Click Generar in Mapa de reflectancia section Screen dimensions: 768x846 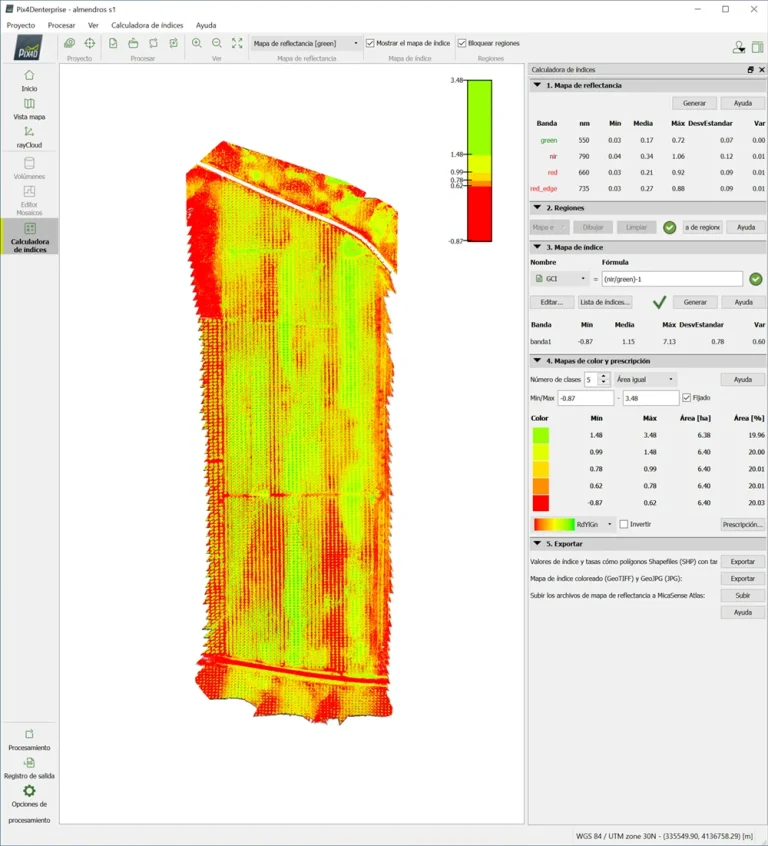tap(694, 103)
